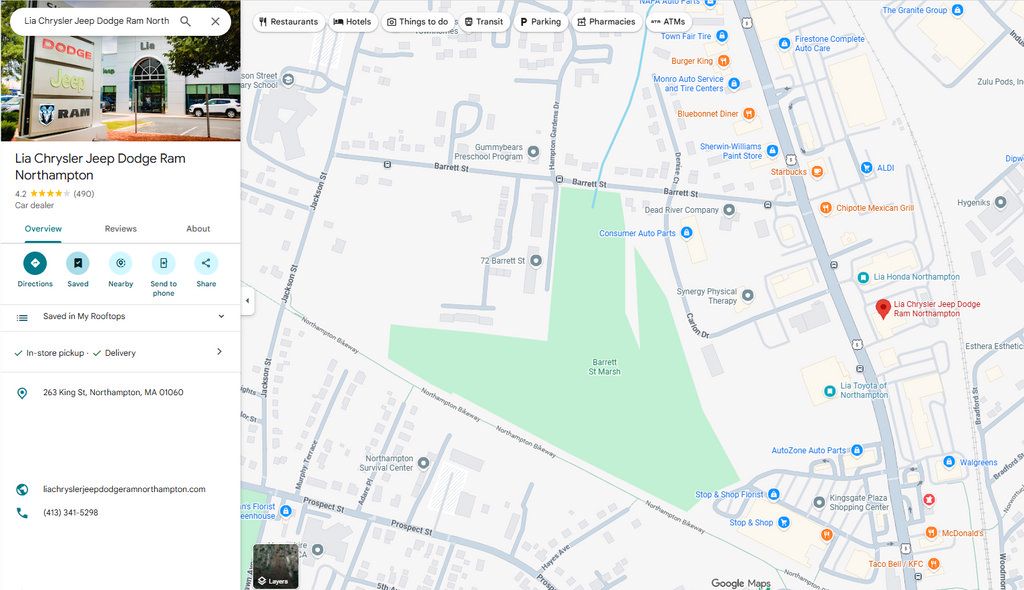This screenshot has height=590, width=1024.
Task: Filter map by Pharmacies
Action: click(x=607, y=22)
